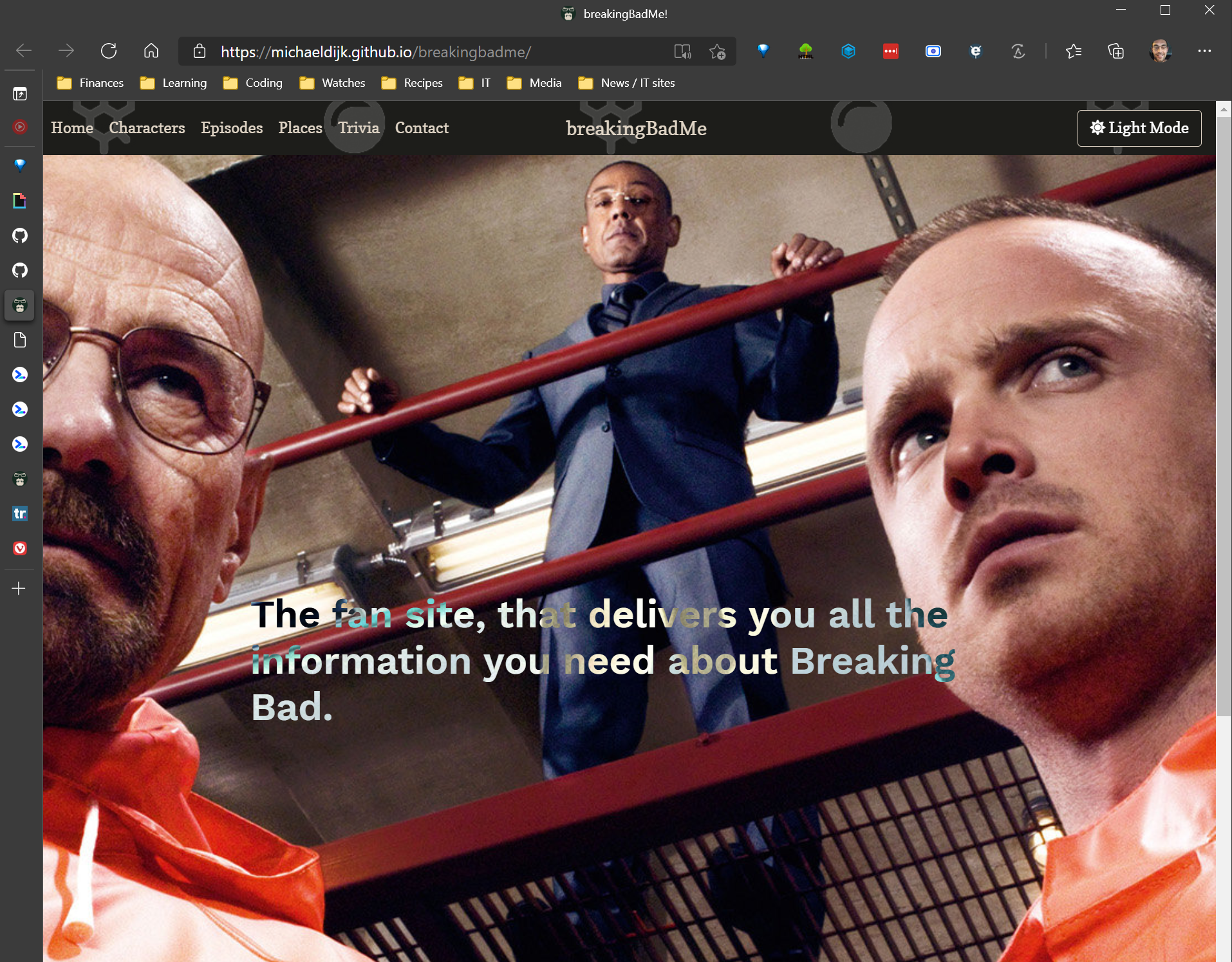Select the active breakingBadMe tab in sidebar
Viewport: 1232px width, 962px height.
20,305
